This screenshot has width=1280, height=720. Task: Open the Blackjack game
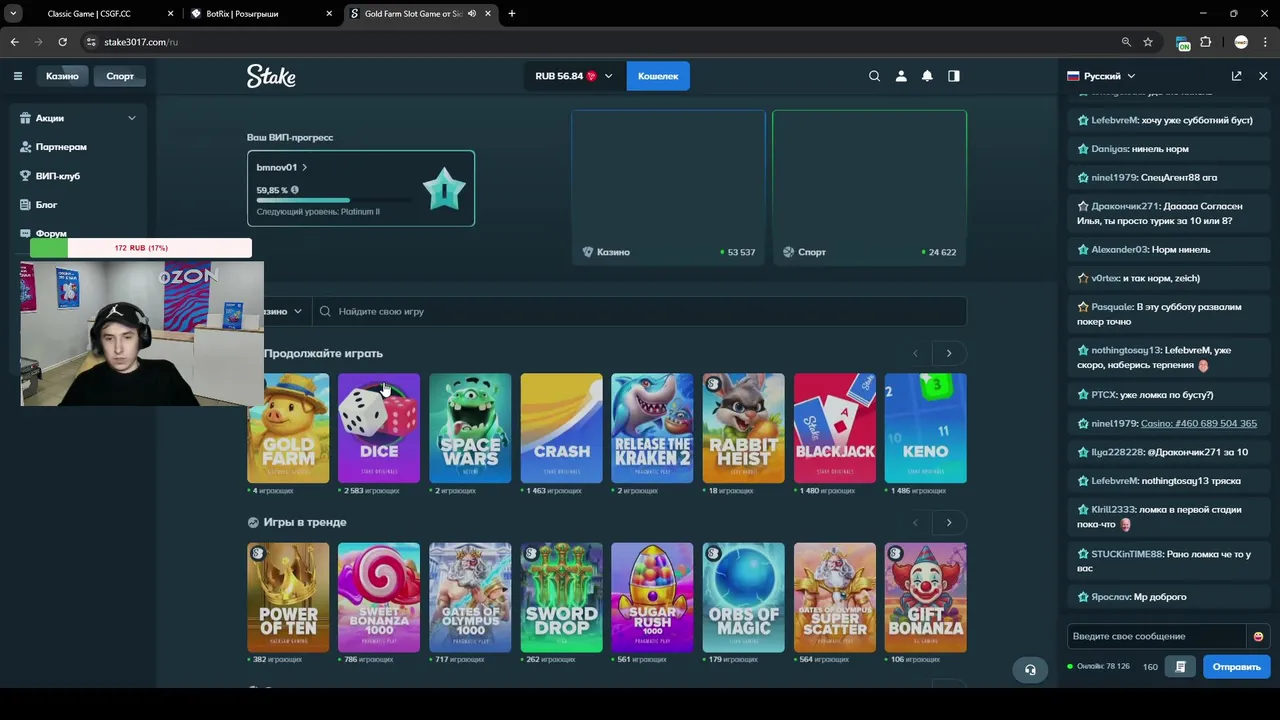pyautogui.click(x=835, y=428)
